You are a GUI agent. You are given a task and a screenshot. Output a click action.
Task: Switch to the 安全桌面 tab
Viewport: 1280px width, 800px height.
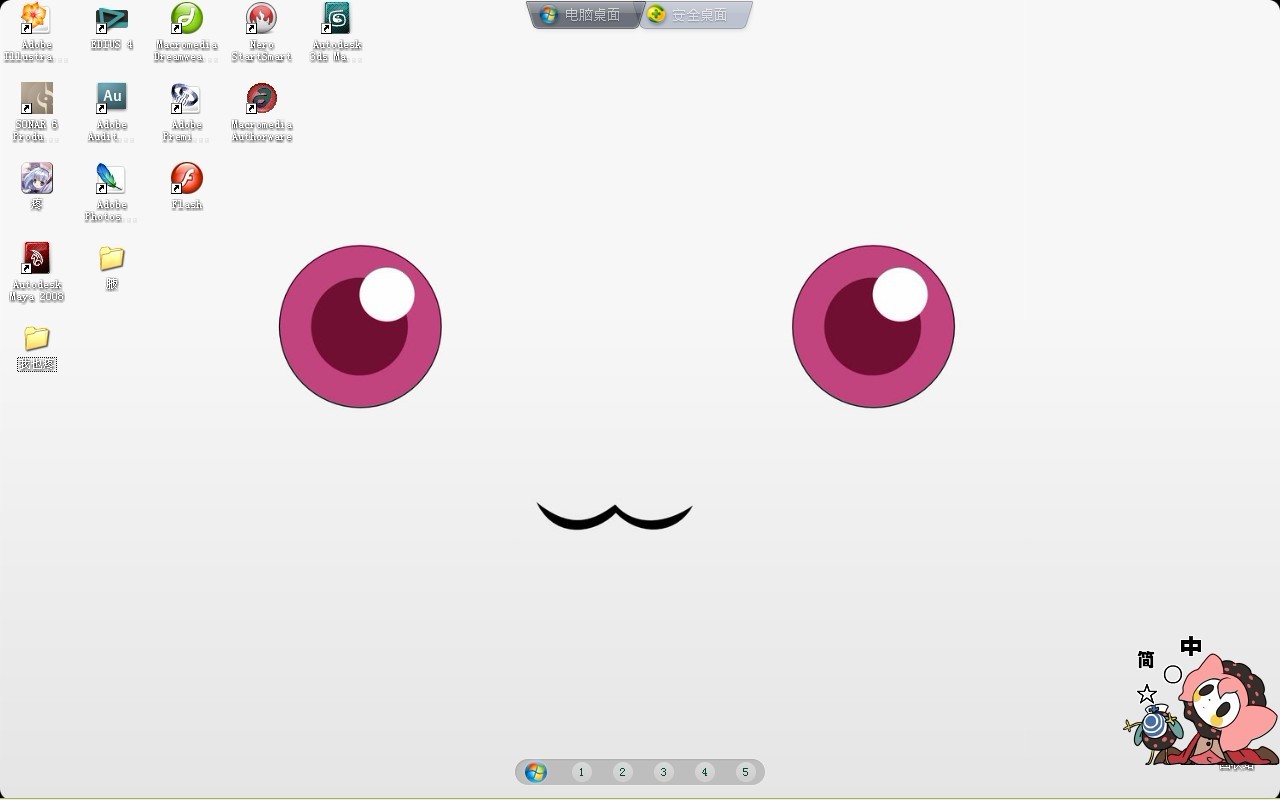(694, 15)
